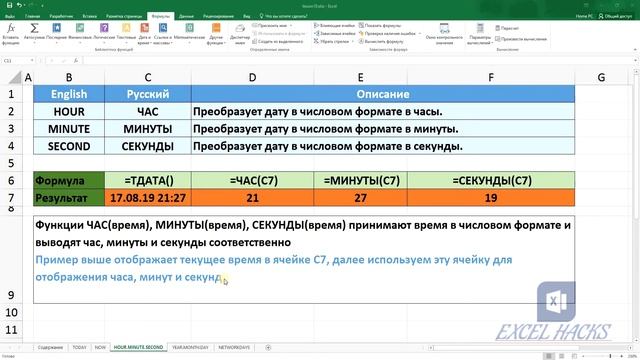
Task: Open the Data ribbon tab
Action: [x=186, y=16]
